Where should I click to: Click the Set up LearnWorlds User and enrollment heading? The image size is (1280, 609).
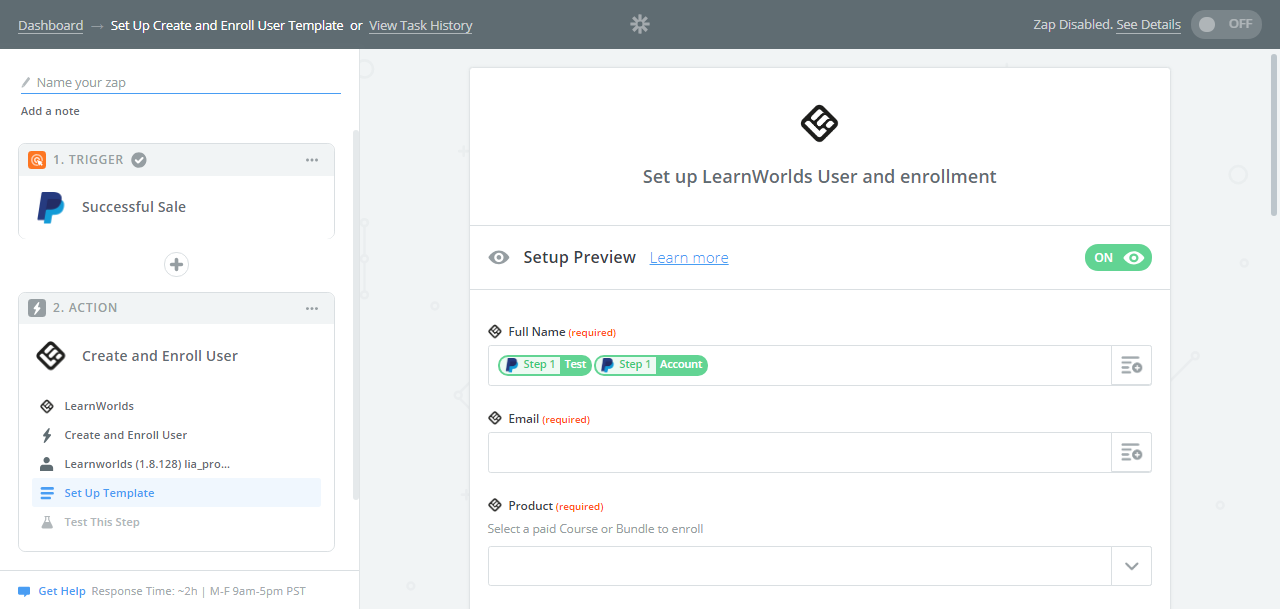coord(819,177)
